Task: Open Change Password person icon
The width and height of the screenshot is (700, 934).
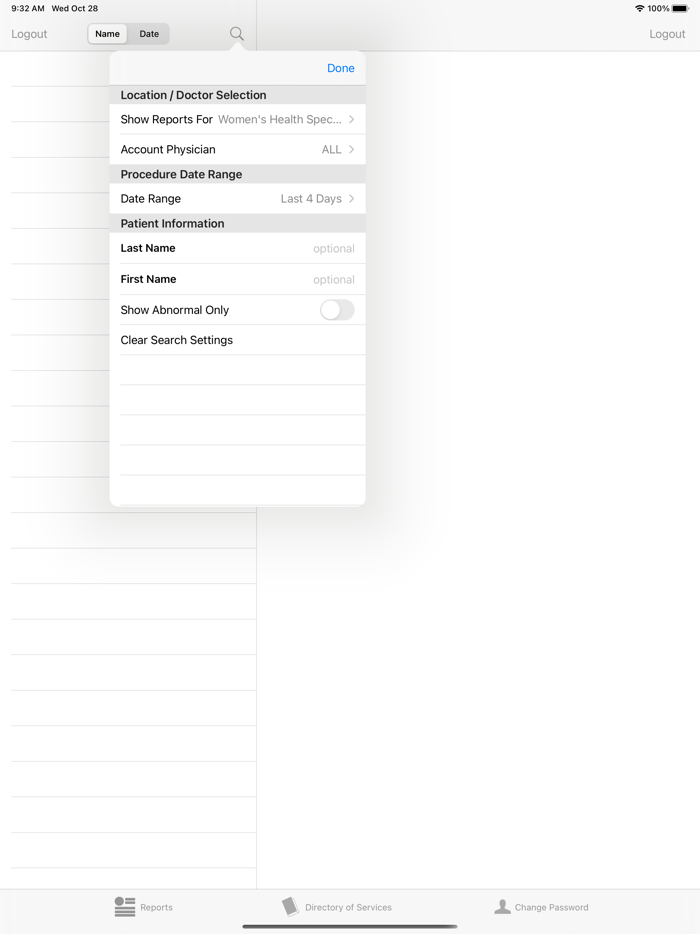Action: point(502,907)
